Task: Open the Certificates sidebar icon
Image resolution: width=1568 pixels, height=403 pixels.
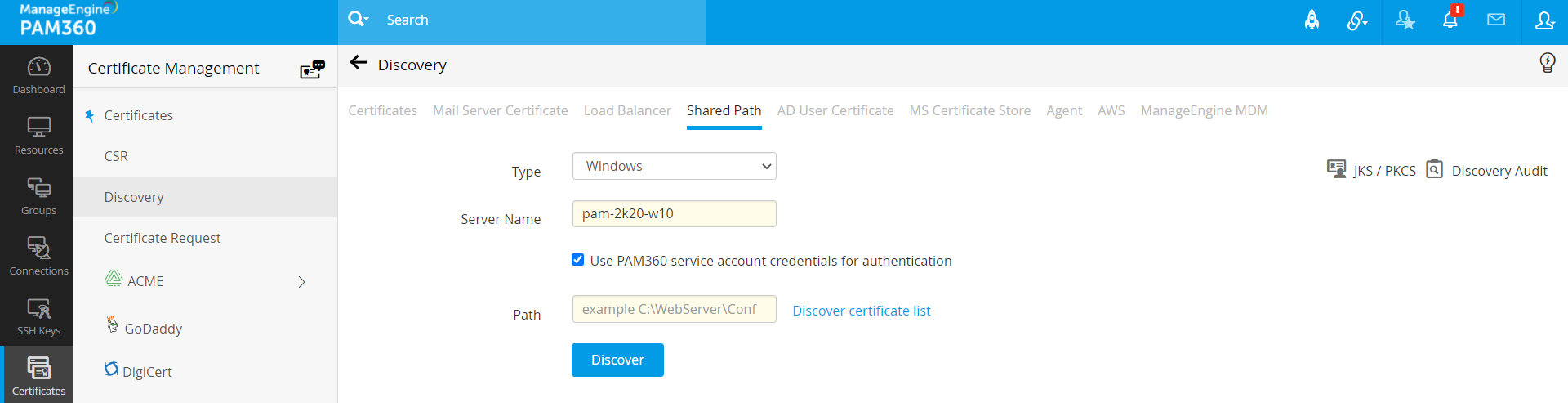Action: [38, 376]
